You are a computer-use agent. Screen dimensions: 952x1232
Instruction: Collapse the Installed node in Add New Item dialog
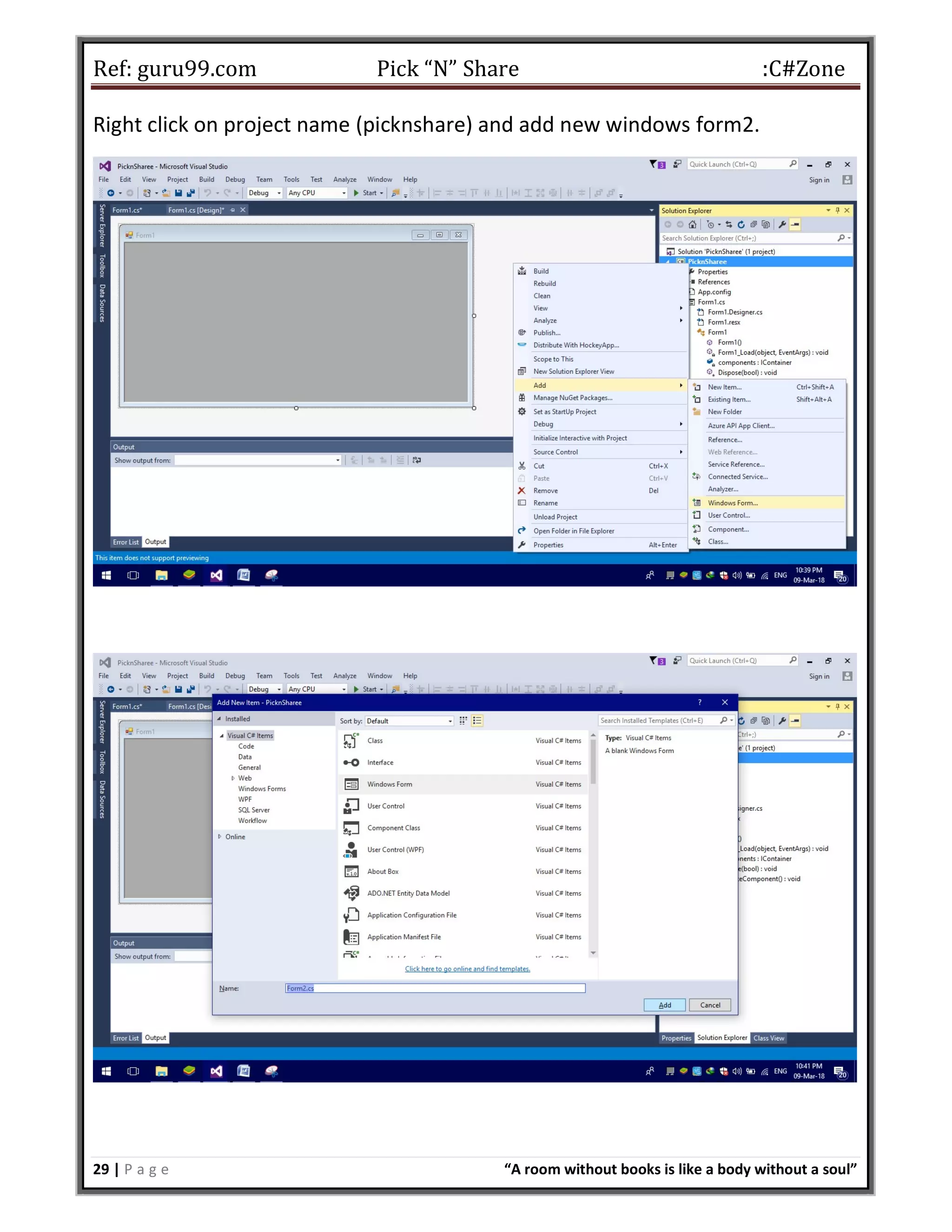(219, 719)
